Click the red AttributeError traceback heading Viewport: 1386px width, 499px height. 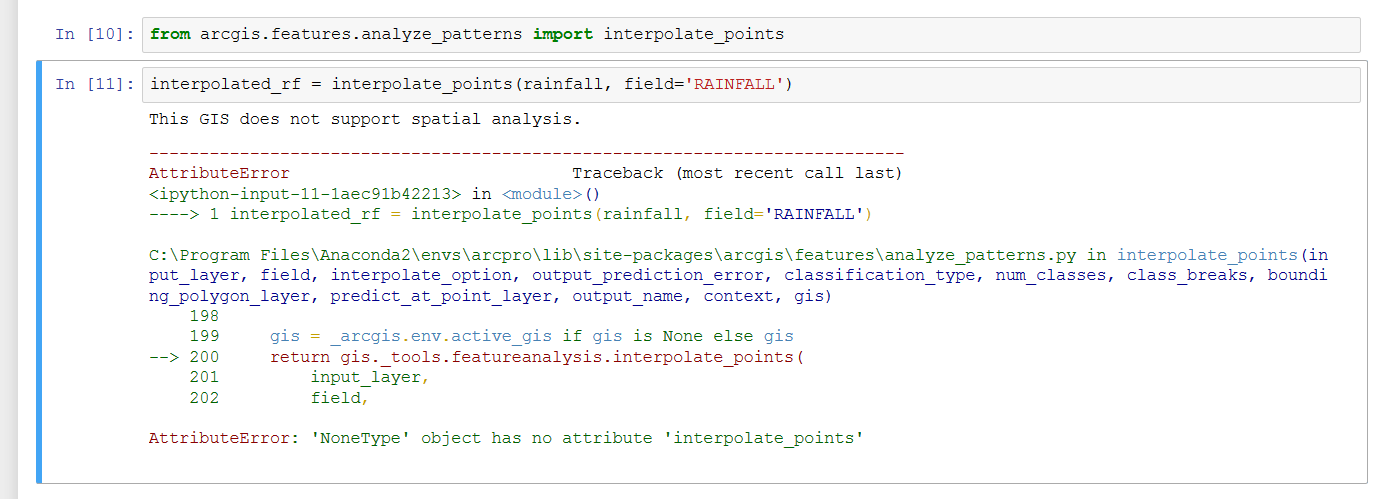coord(219,173)
